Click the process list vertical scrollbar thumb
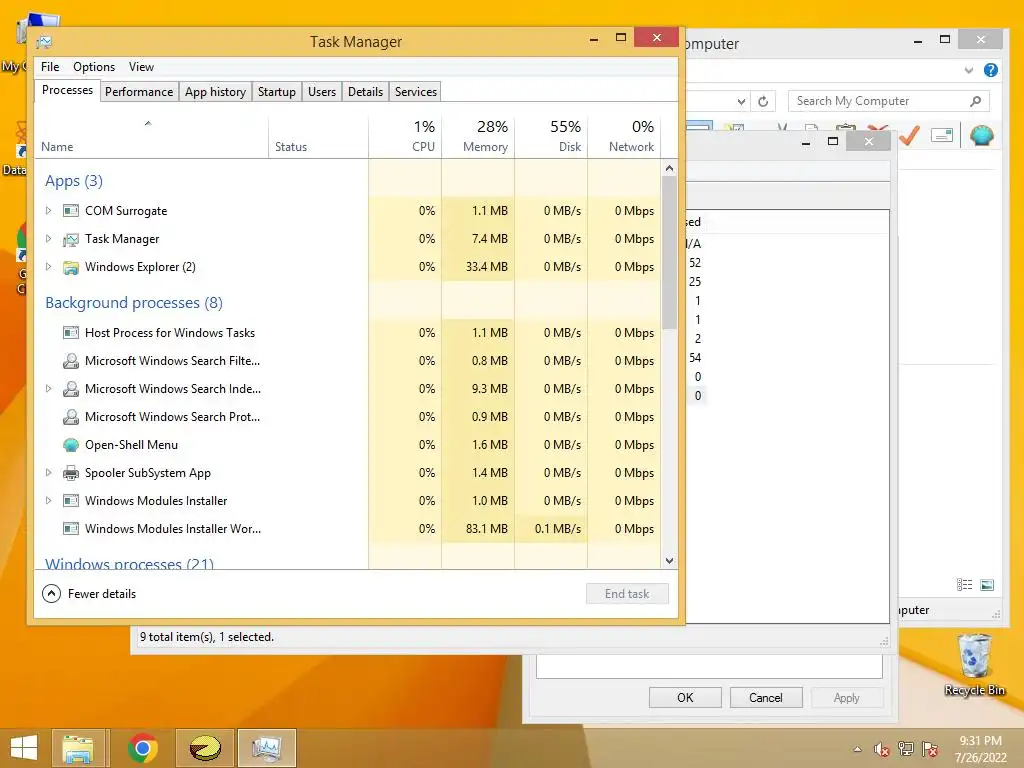This screenshot has width=1024, height=768. click(x=669, y=252)
